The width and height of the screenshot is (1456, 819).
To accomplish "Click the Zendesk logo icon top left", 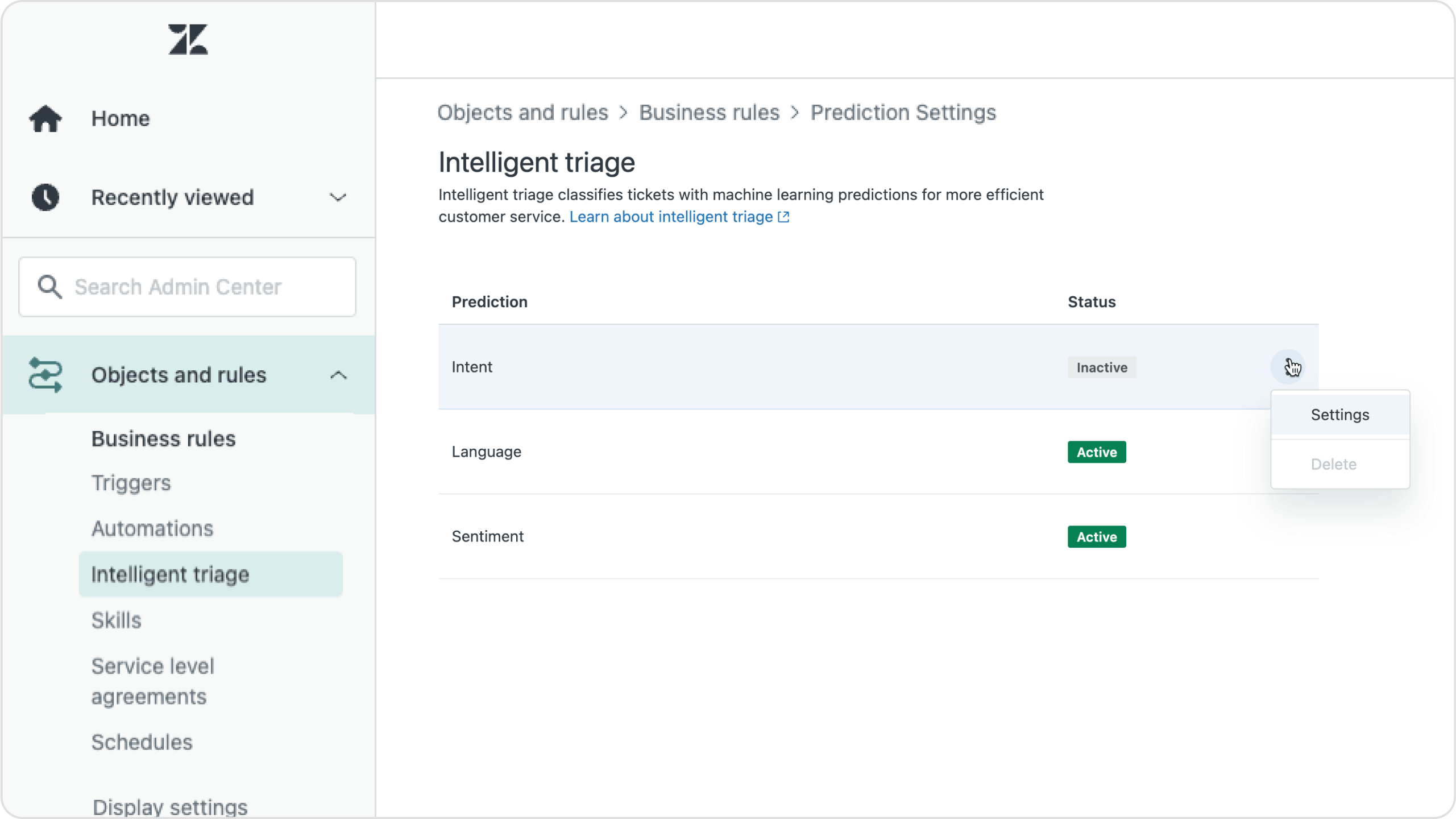I will click(187, 39).
